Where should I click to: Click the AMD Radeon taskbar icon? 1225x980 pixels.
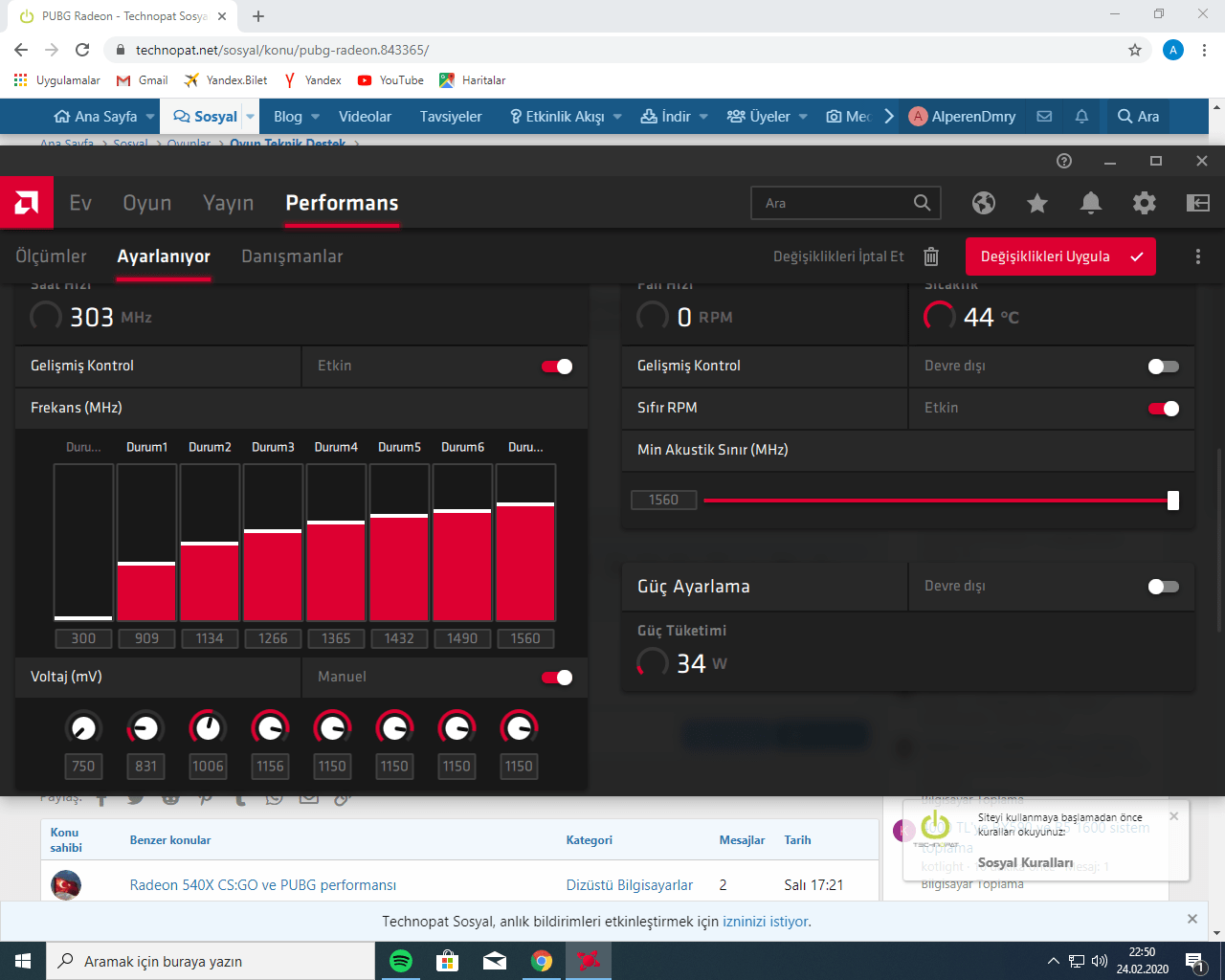[589, 961]
